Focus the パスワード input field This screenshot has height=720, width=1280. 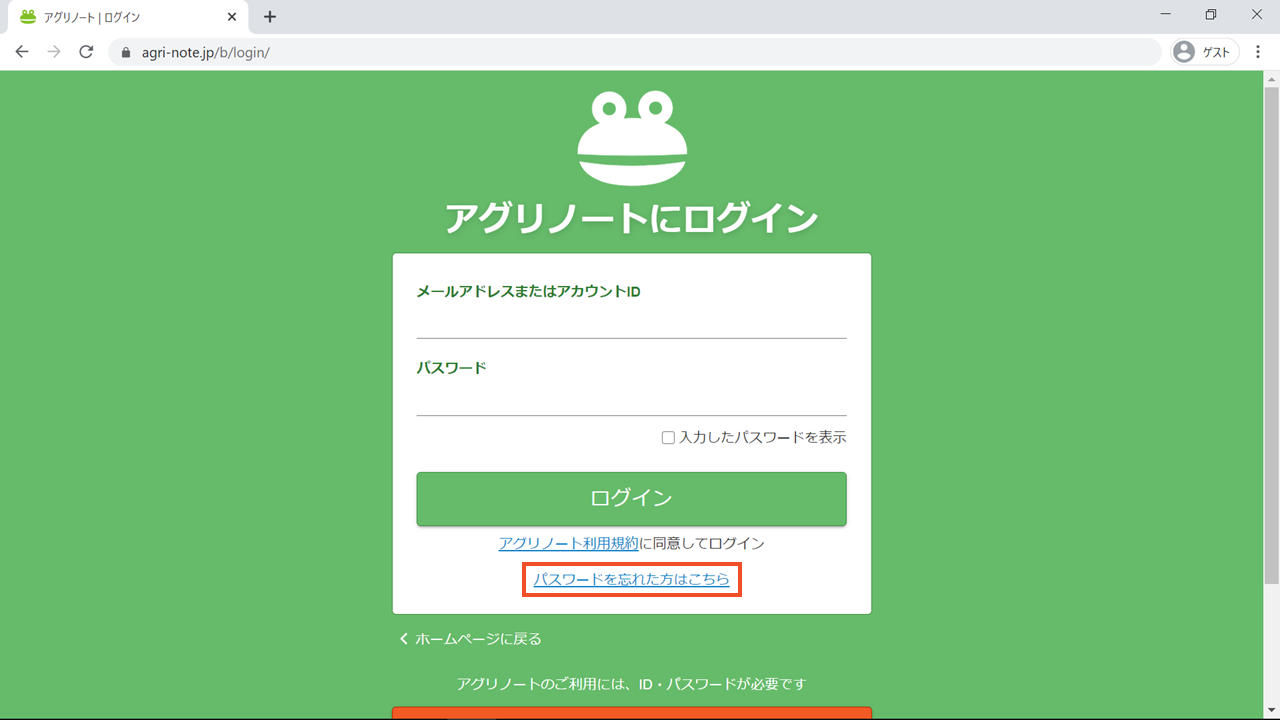click(x=631, y=399)
